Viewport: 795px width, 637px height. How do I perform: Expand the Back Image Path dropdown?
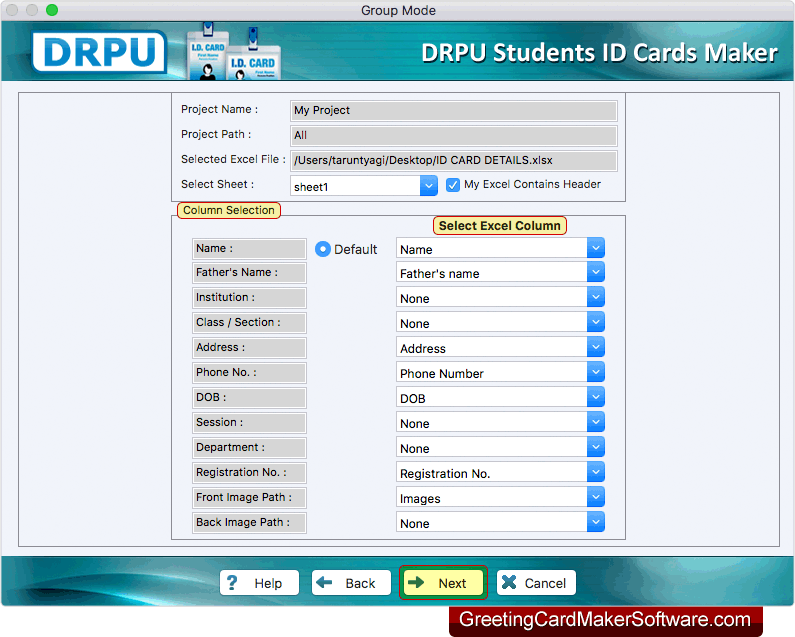(x=596, y=522)
